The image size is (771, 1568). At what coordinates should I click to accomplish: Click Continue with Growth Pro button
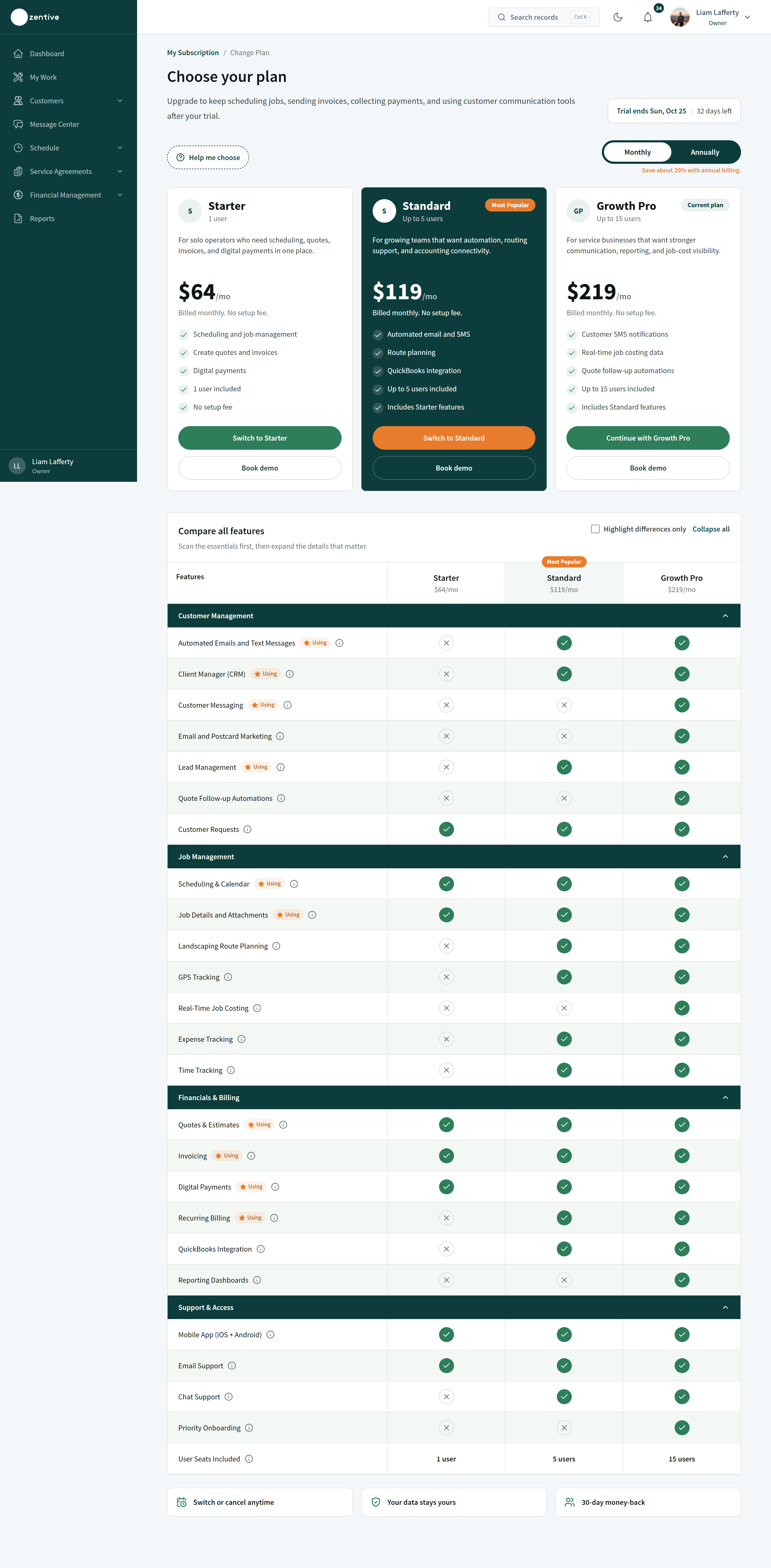(648, 438)
